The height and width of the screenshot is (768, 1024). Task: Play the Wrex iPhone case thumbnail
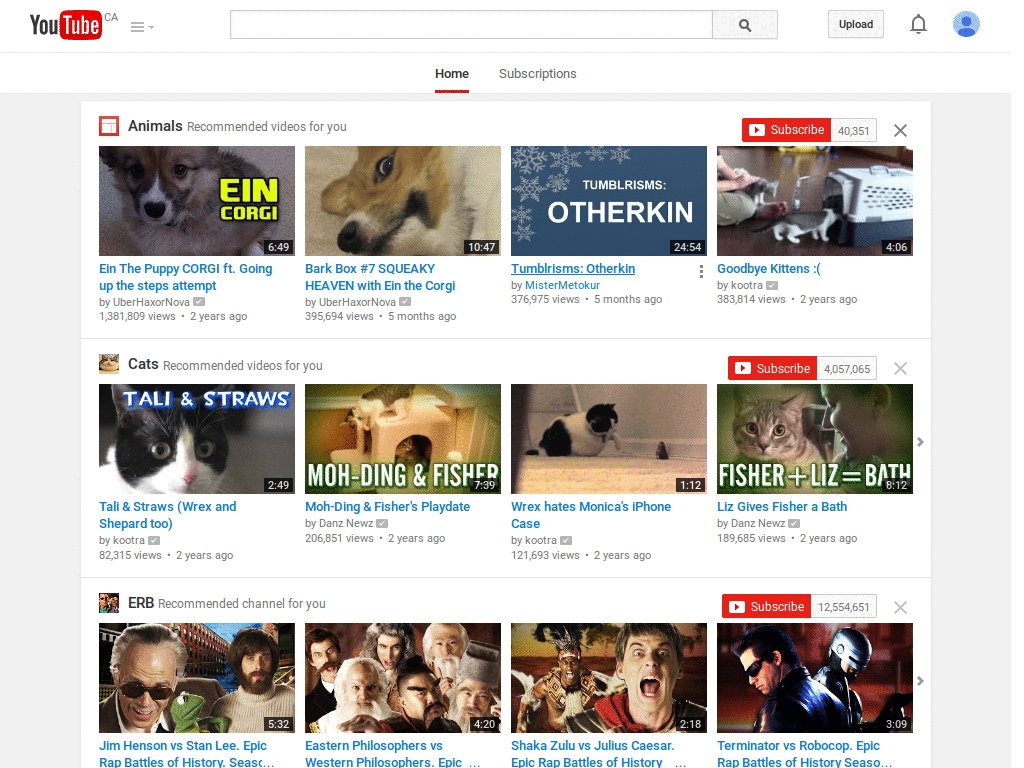pyautogui.click(x=609, y=439)
